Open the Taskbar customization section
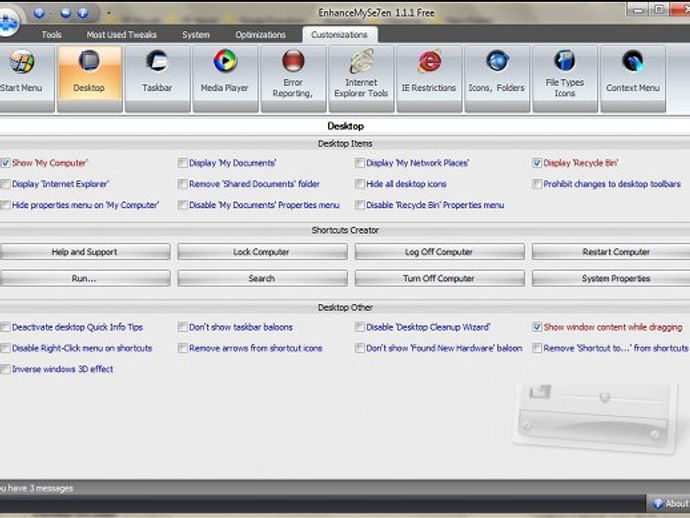The image size is (690, 518). click(157, 78)
